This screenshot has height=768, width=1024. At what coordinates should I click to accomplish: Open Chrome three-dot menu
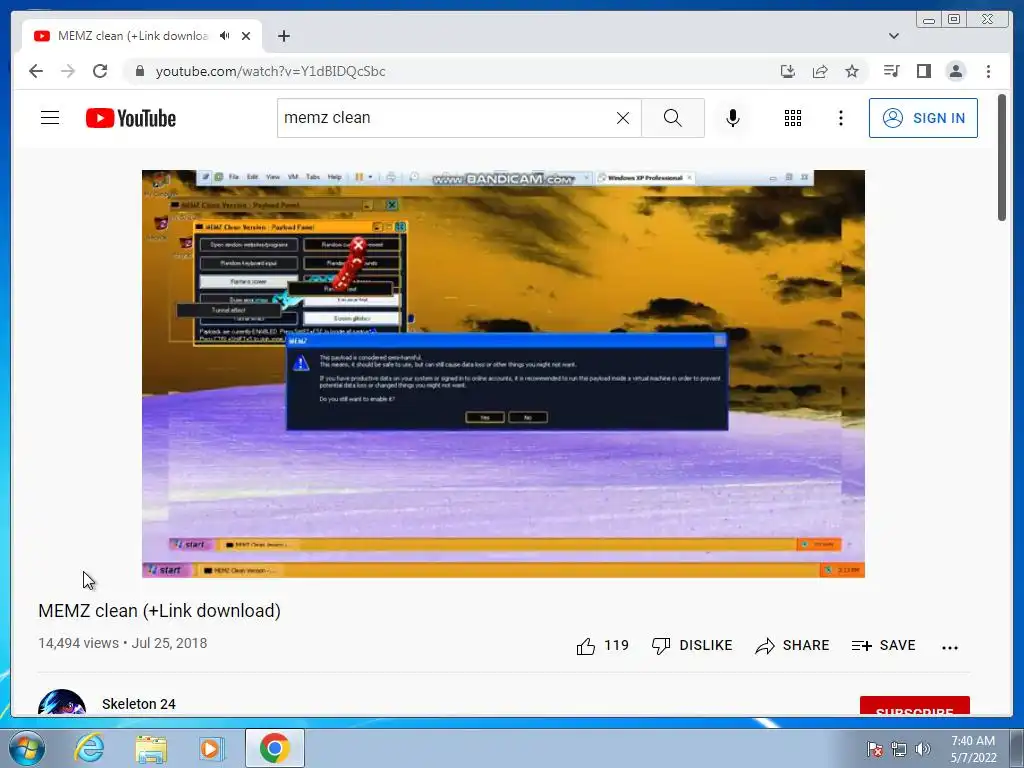tap(988, 71)
